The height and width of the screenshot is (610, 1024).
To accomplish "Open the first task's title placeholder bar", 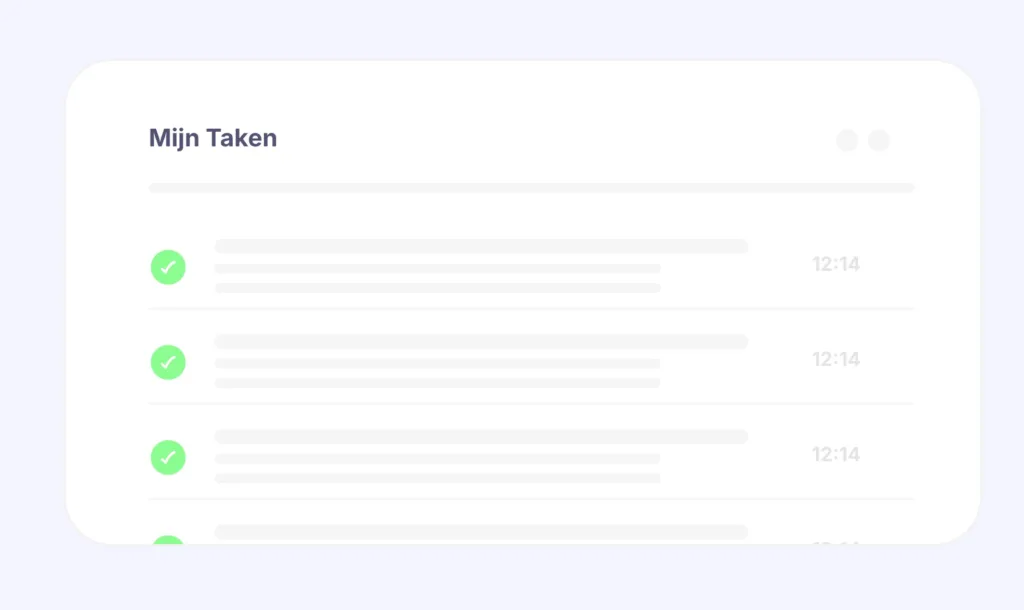I will [x=481, y=246].
